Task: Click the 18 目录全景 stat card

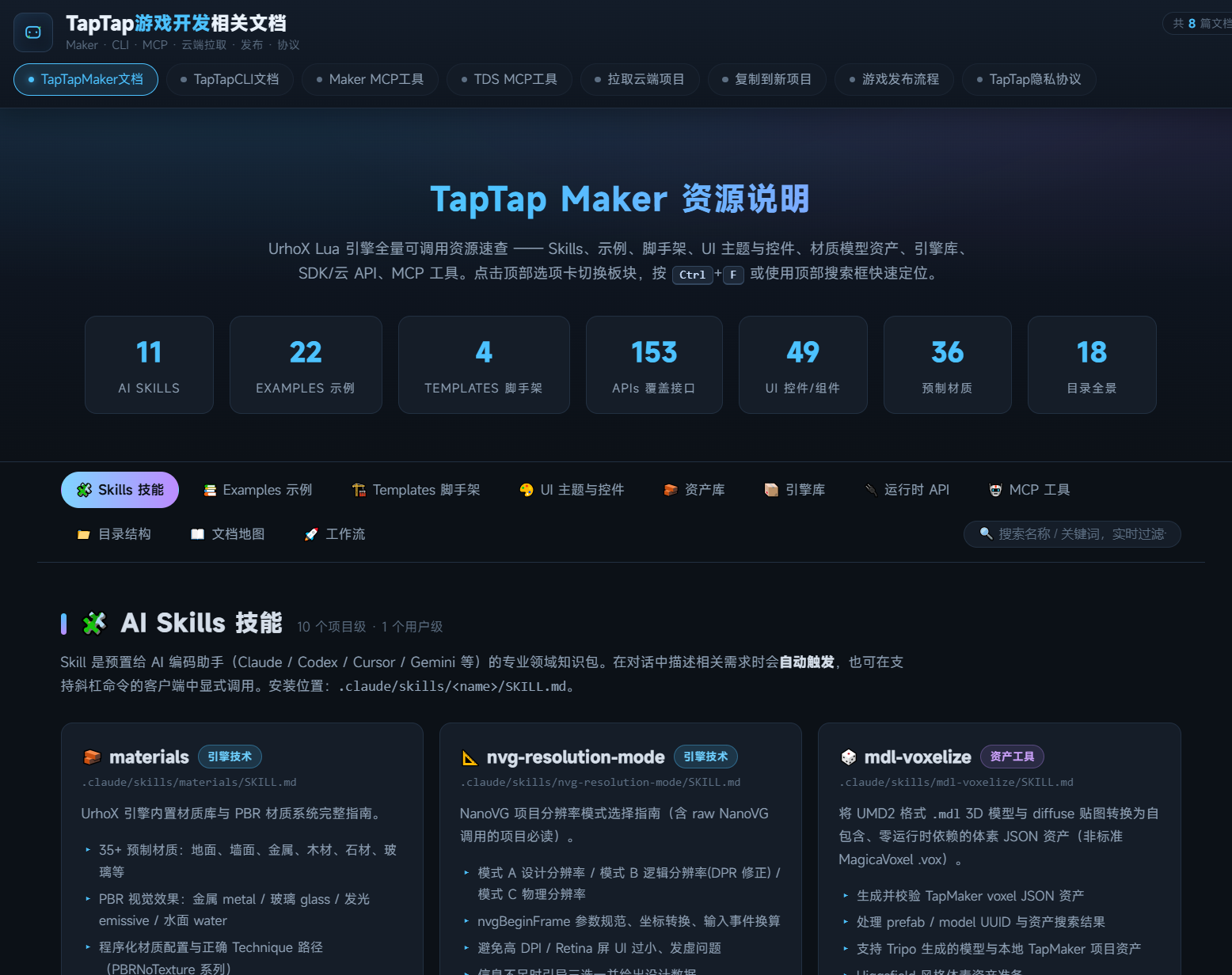Action: [1092, 365]
